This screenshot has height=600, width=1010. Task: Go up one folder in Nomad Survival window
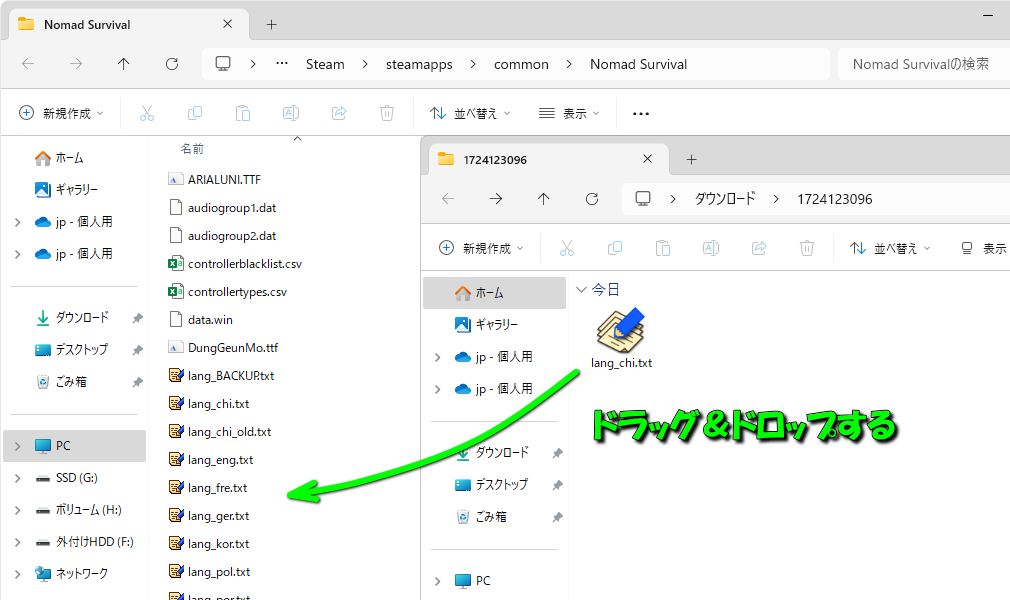(124, 64)
